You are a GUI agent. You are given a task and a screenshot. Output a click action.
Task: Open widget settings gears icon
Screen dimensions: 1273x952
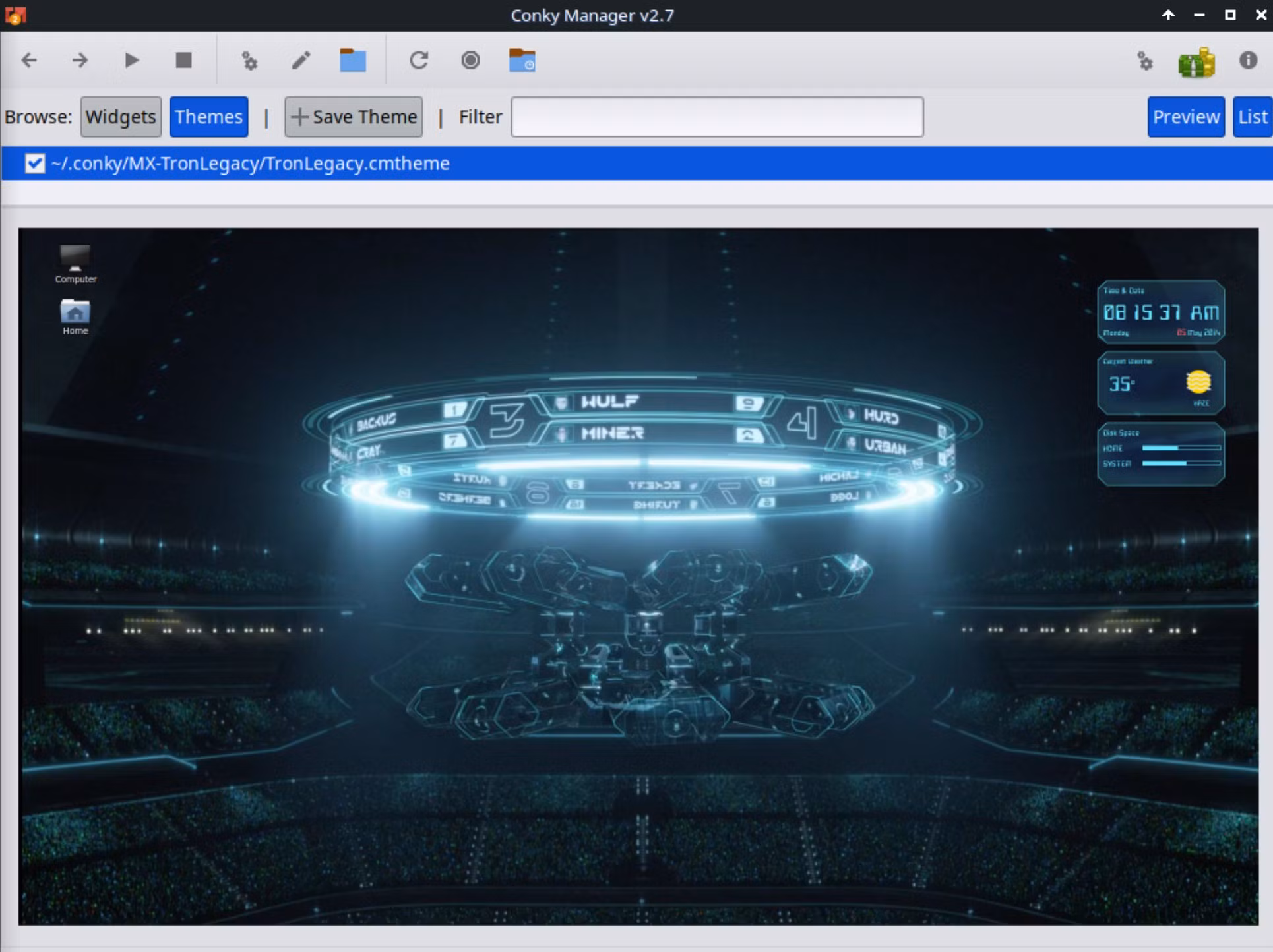(249, 61)
